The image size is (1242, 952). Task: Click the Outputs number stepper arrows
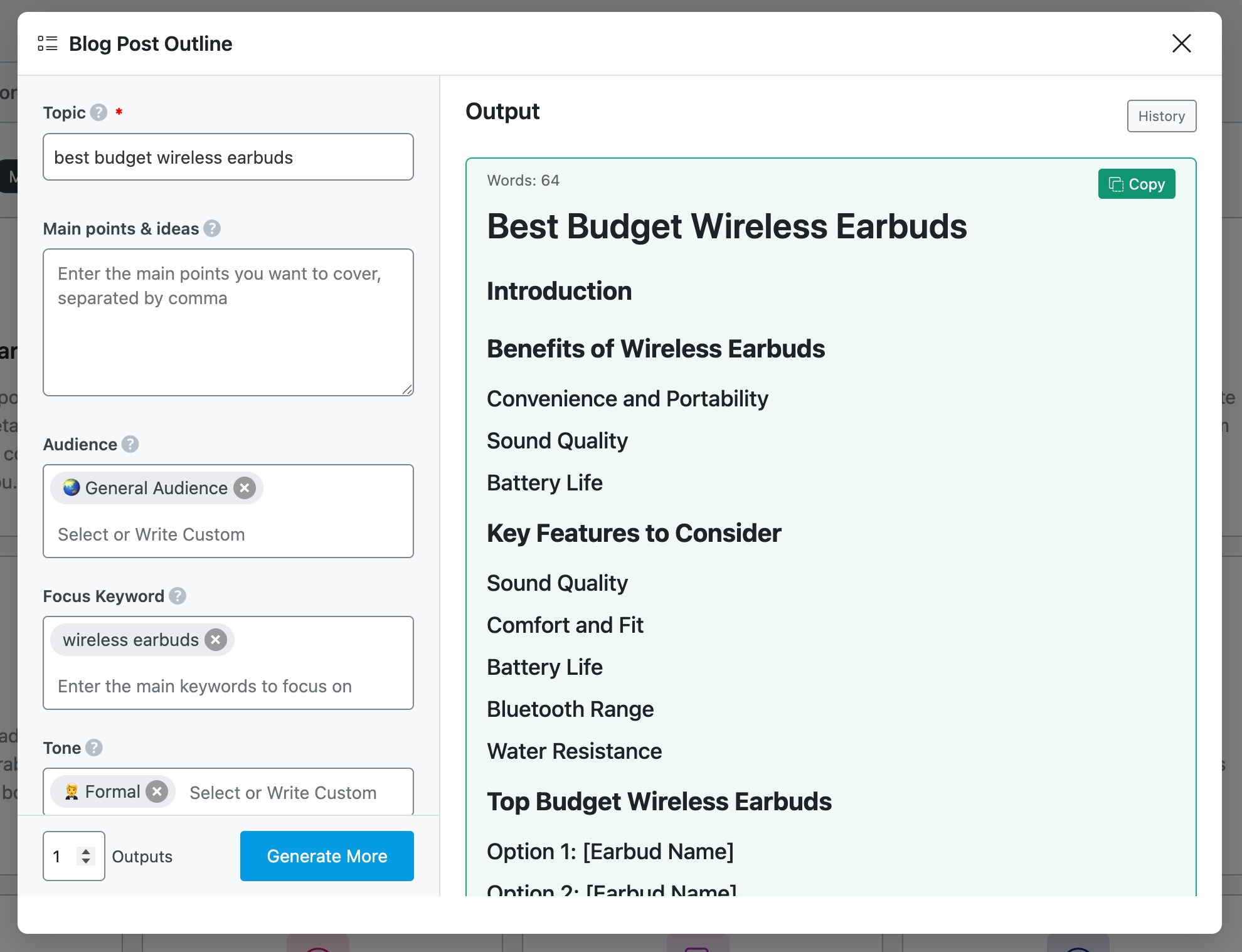pyautogui.click(x=86, y=856)
